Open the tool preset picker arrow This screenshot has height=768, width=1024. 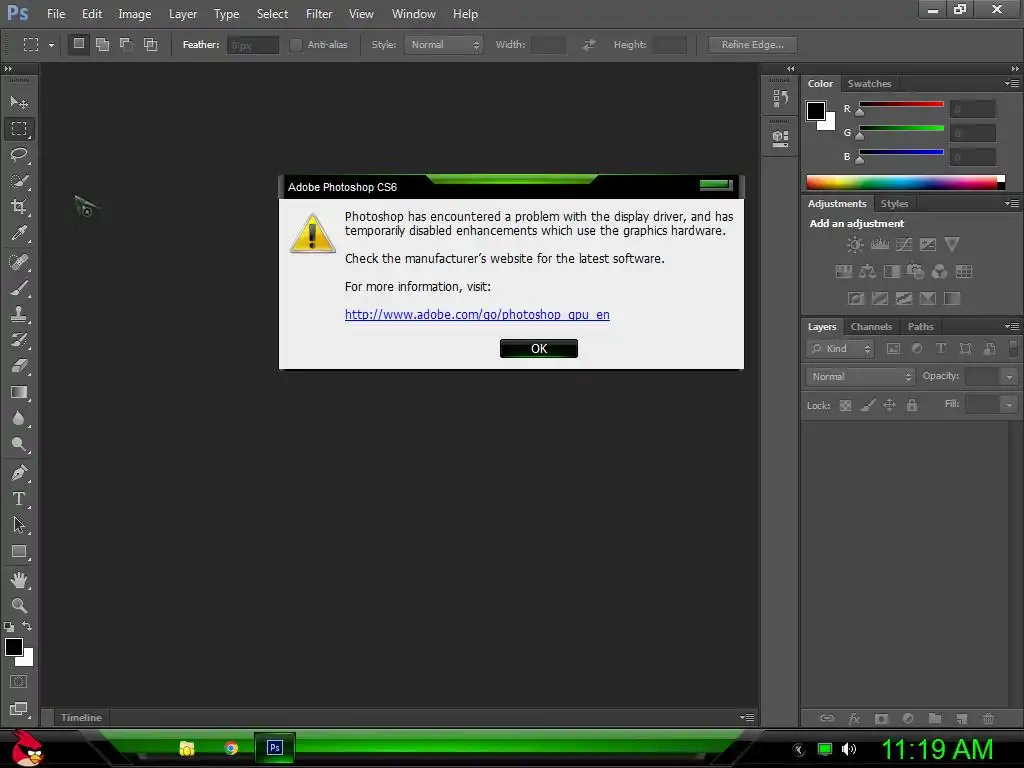51,45
